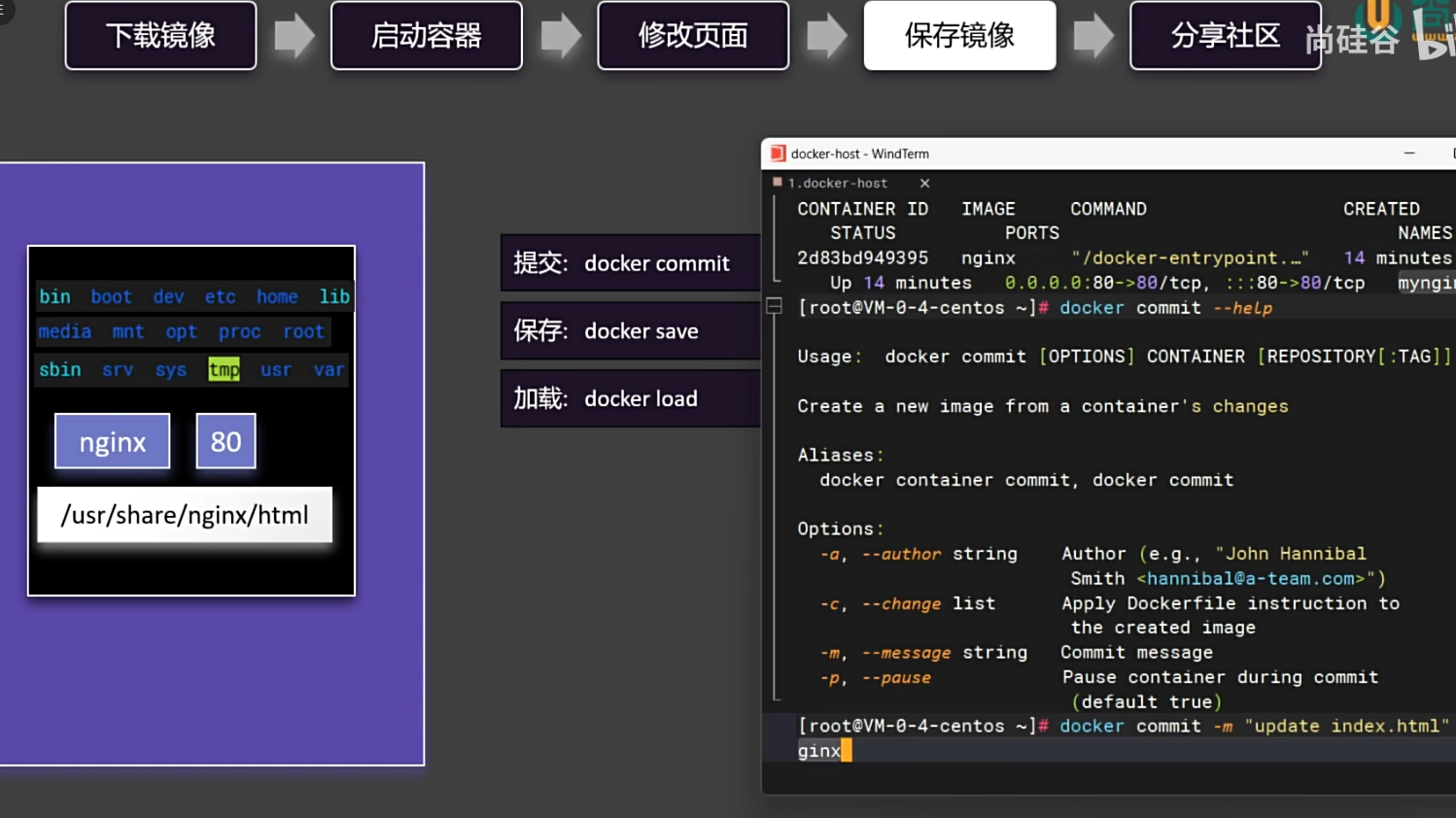The image size is (1456, 818).
Task: Click the CONTAINER ID column header
Action: (x=863, y=209)
